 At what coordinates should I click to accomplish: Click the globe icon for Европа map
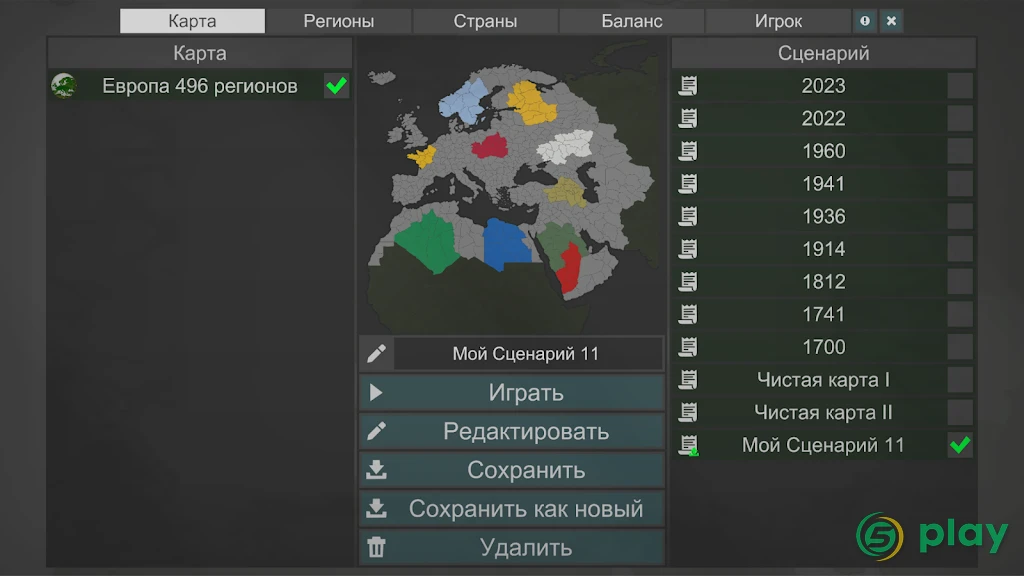[x=63, y=86]
